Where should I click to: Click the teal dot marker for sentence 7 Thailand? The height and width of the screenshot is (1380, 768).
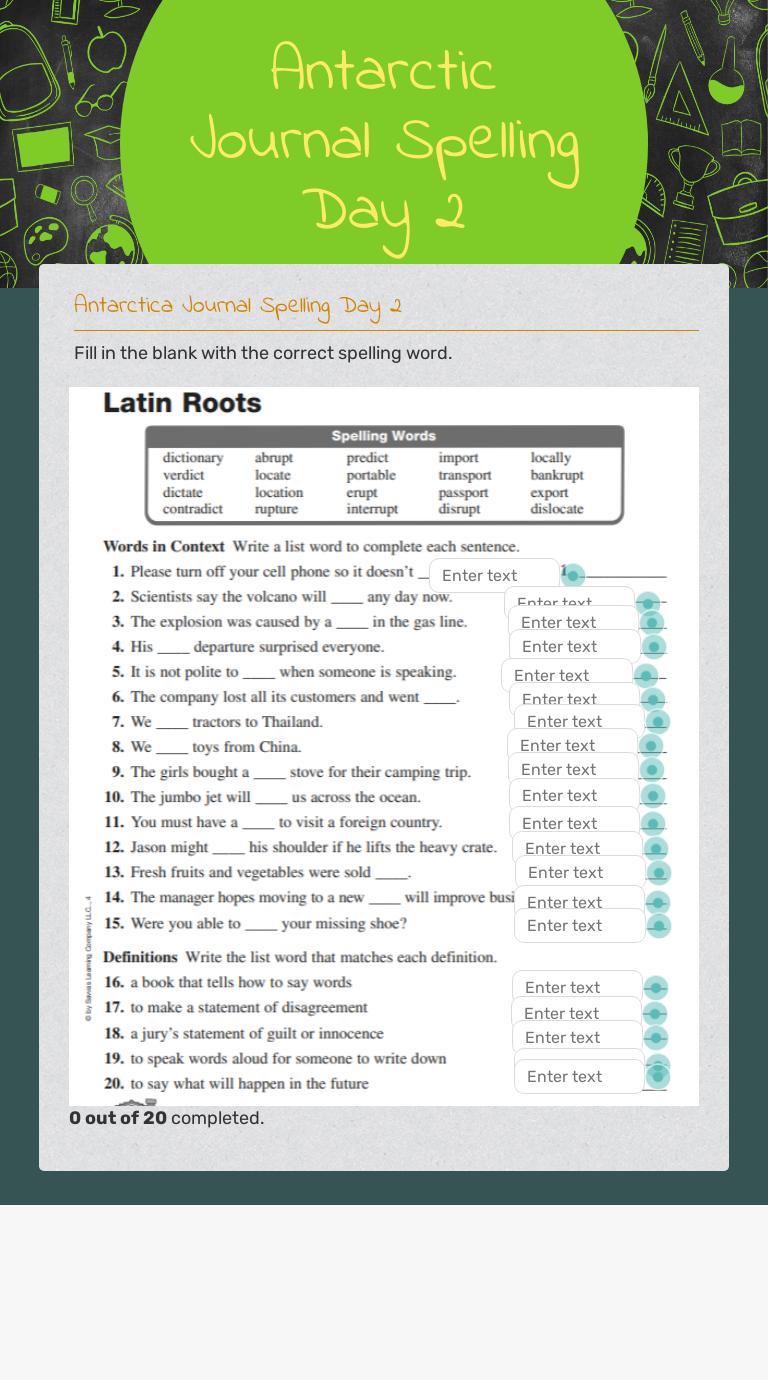pyautogui.click(x=658, y=722)
